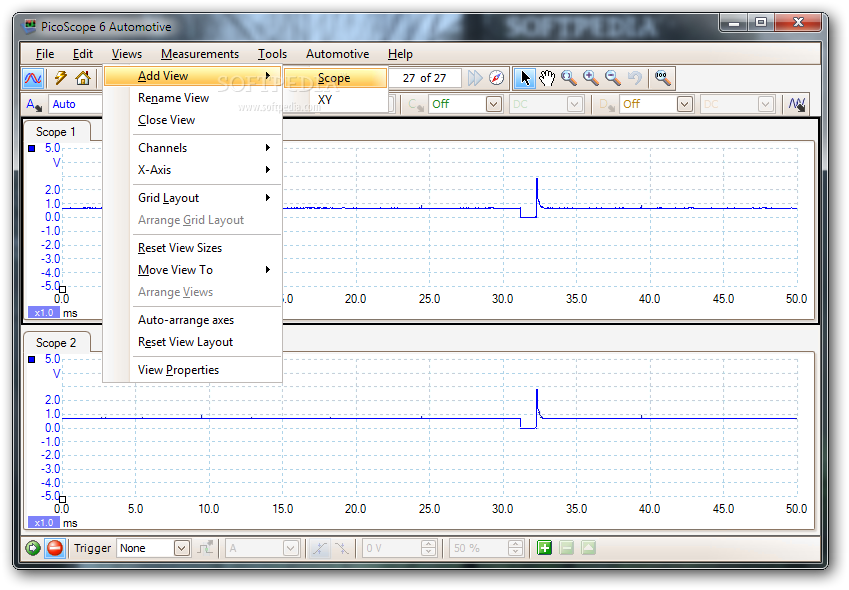Click the green plus add measurement icon
This screenshot has width=849, height=590.
[544, 548]
